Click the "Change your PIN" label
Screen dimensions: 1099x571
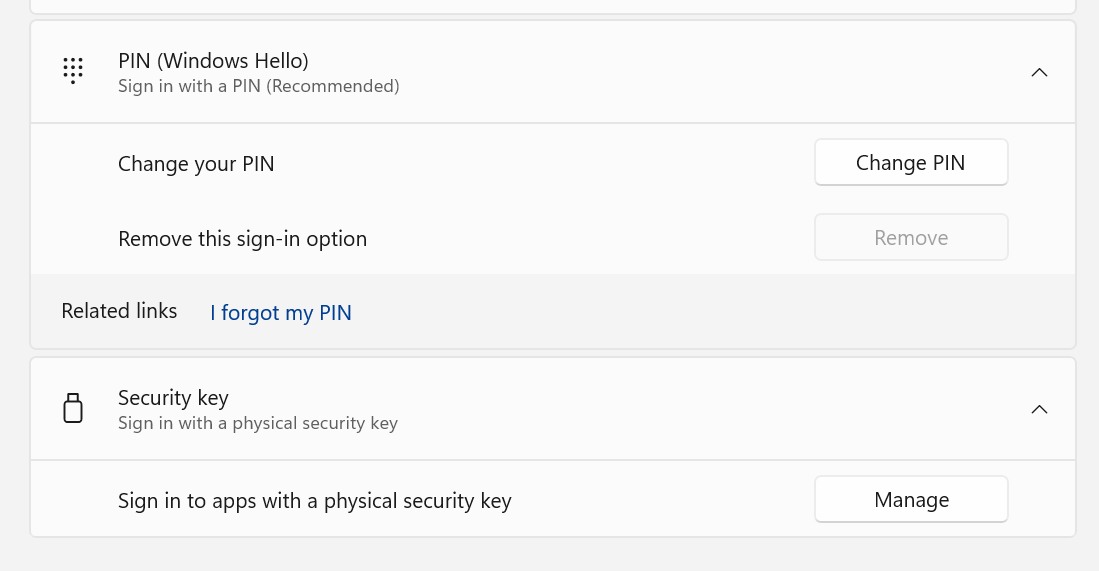[x=196, y=164]
